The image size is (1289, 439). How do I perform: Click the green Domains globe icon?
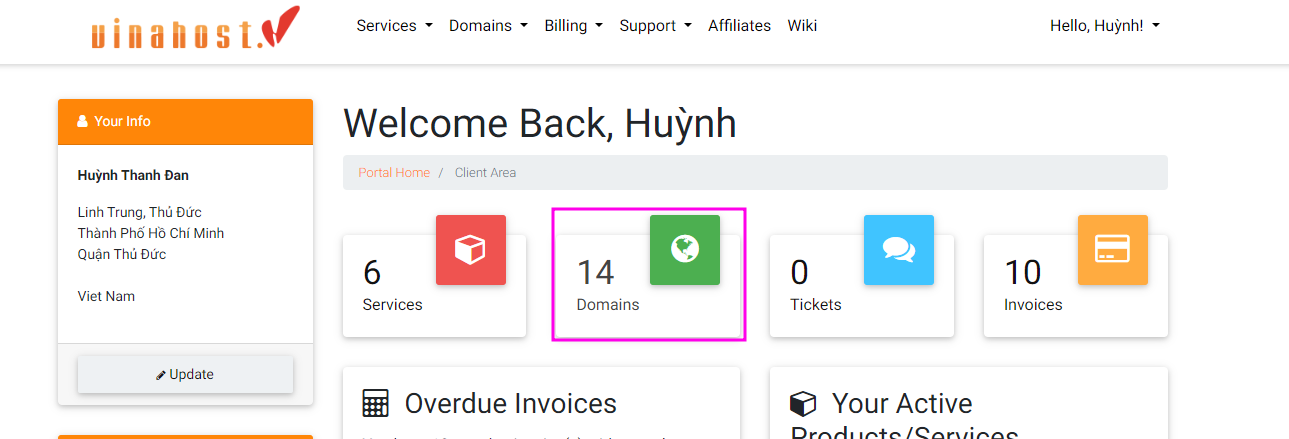(684, 250)
